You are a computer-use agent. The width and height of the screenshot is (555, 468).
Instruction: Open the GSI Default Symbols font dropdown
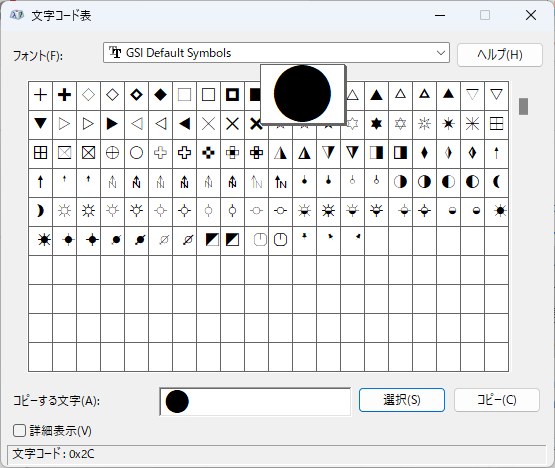pyautogui.click(x=276, y=53)
